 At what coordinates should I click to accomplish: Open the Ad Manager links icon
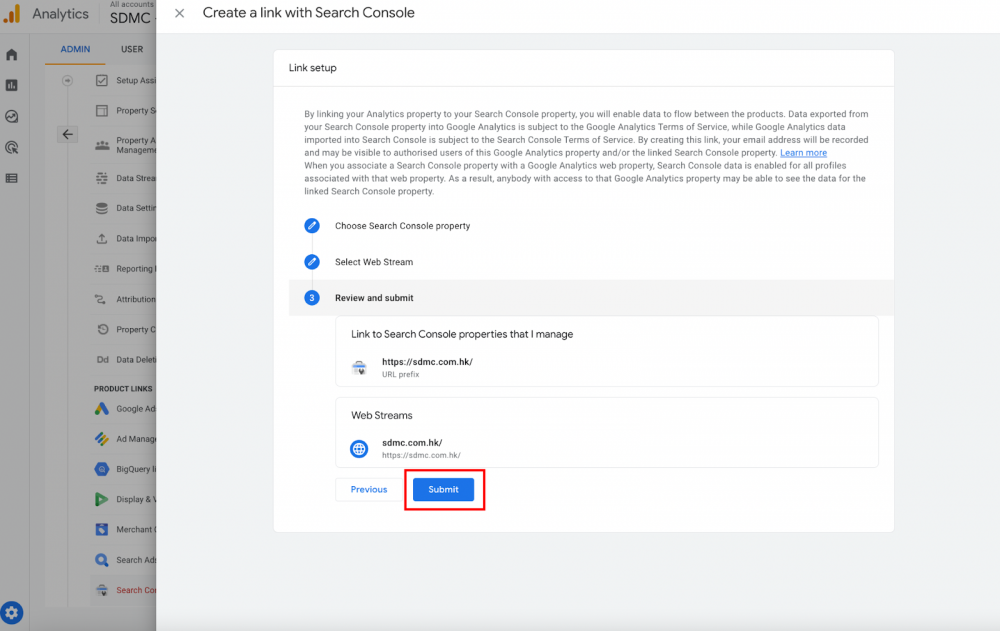click(x=101, y=439)
